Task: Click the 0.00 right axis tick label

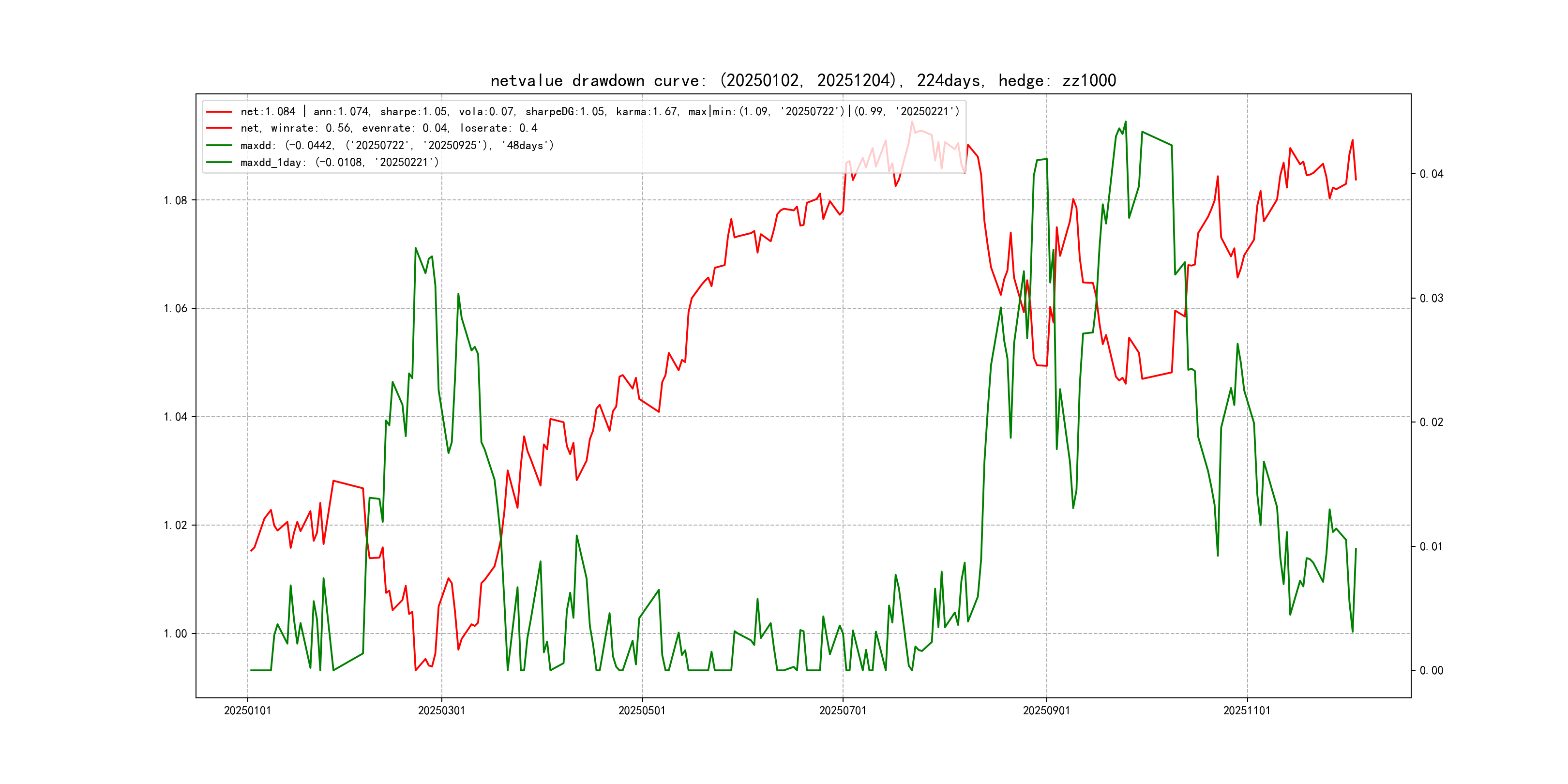Action: (x=1431, y=670)
